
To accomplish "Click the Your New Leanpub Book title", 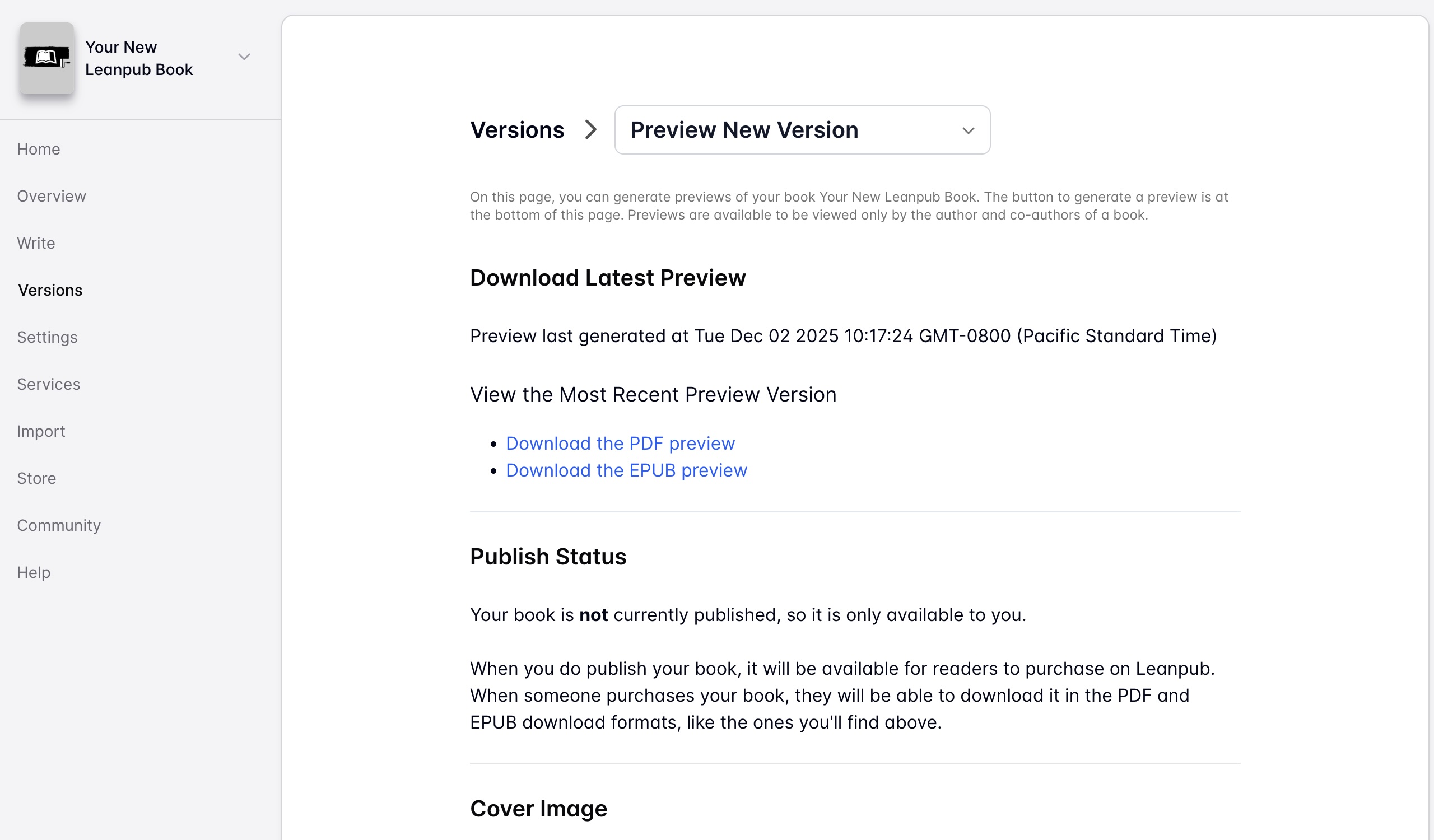I will pyautogui.click(x=139, y=58).
